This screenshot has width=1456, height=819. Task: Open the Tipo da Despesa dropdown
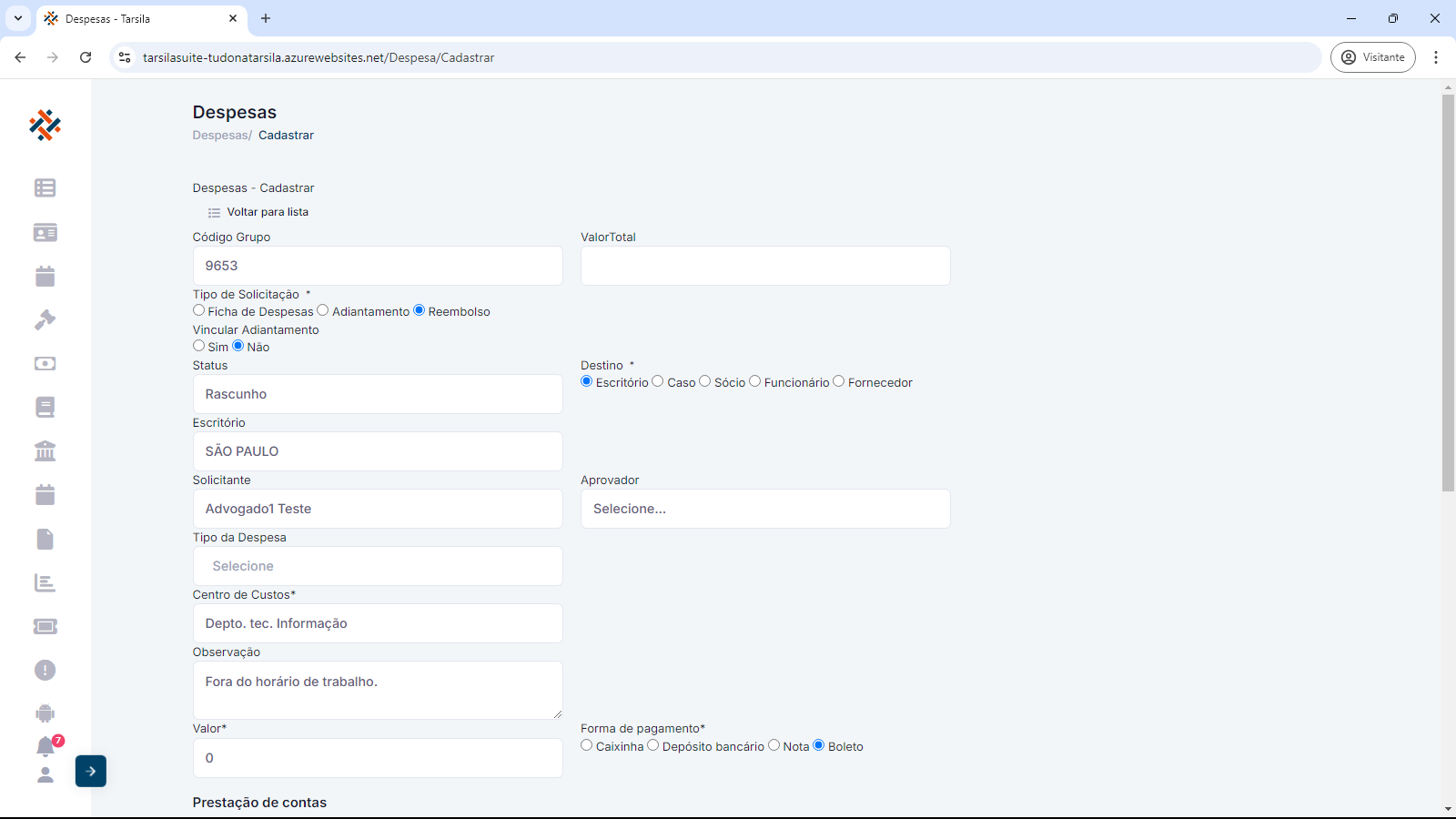pos(378,566)
